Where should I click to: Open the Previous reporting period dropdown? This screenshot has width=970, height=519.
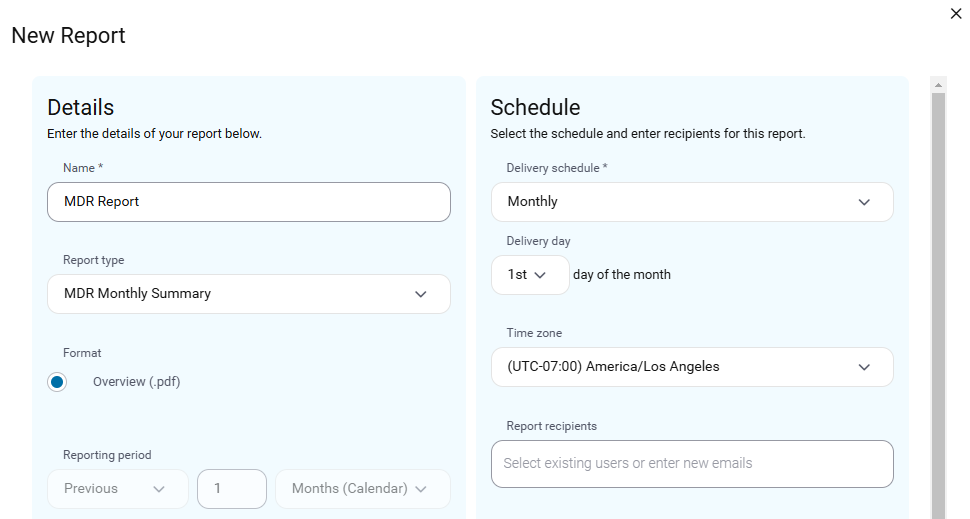(118, 489)
